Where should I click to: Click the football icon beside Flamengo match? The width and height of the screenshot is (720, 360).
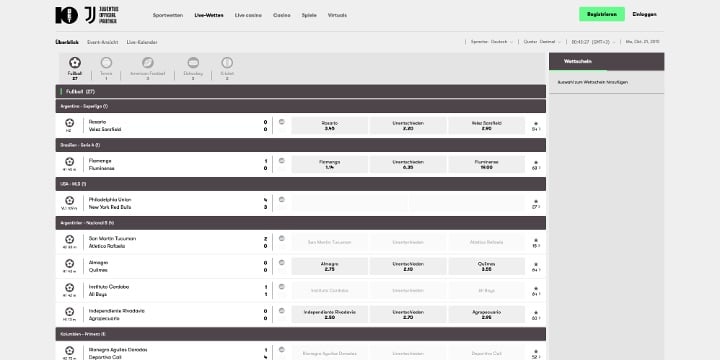[69, 162]
